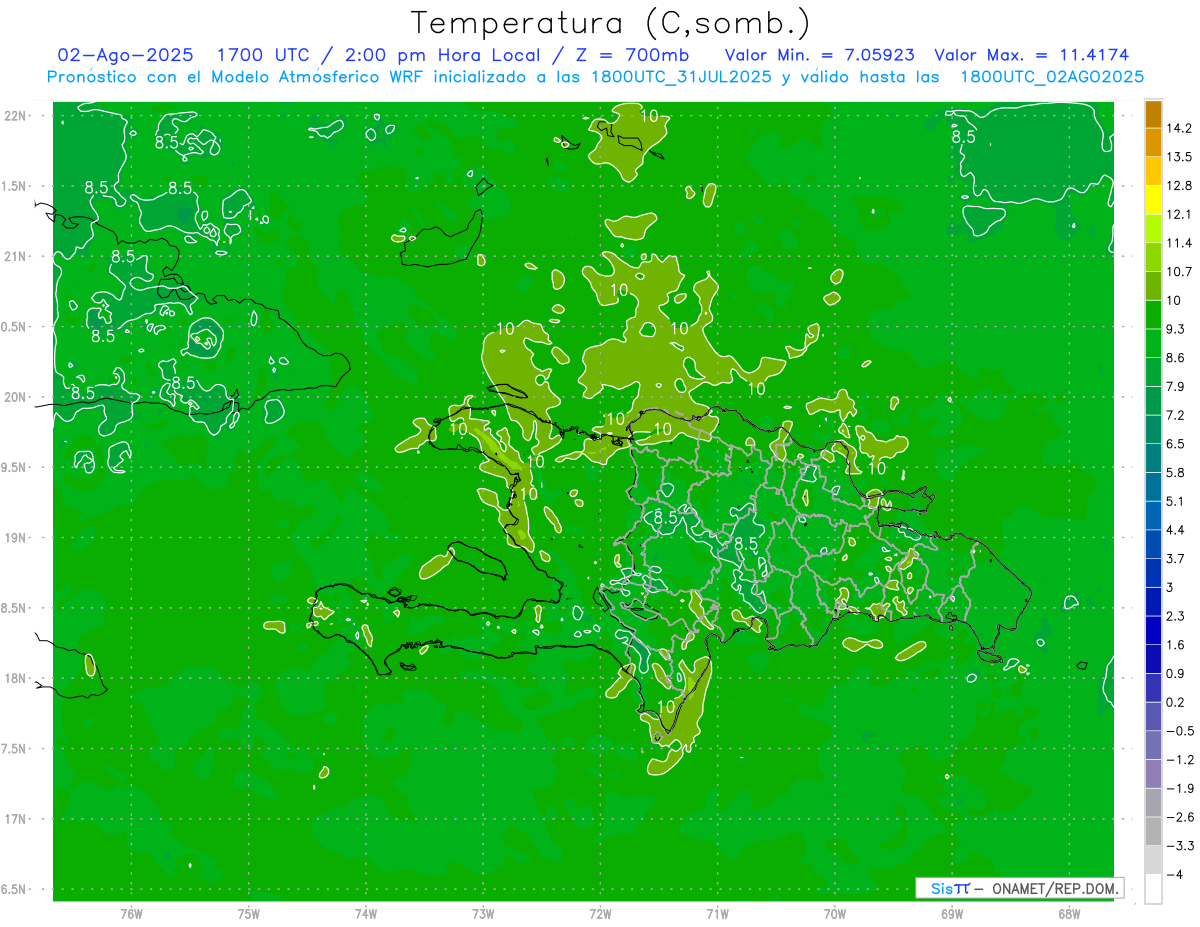Click the '0.5N' latitude axis label

pos(15,327)
